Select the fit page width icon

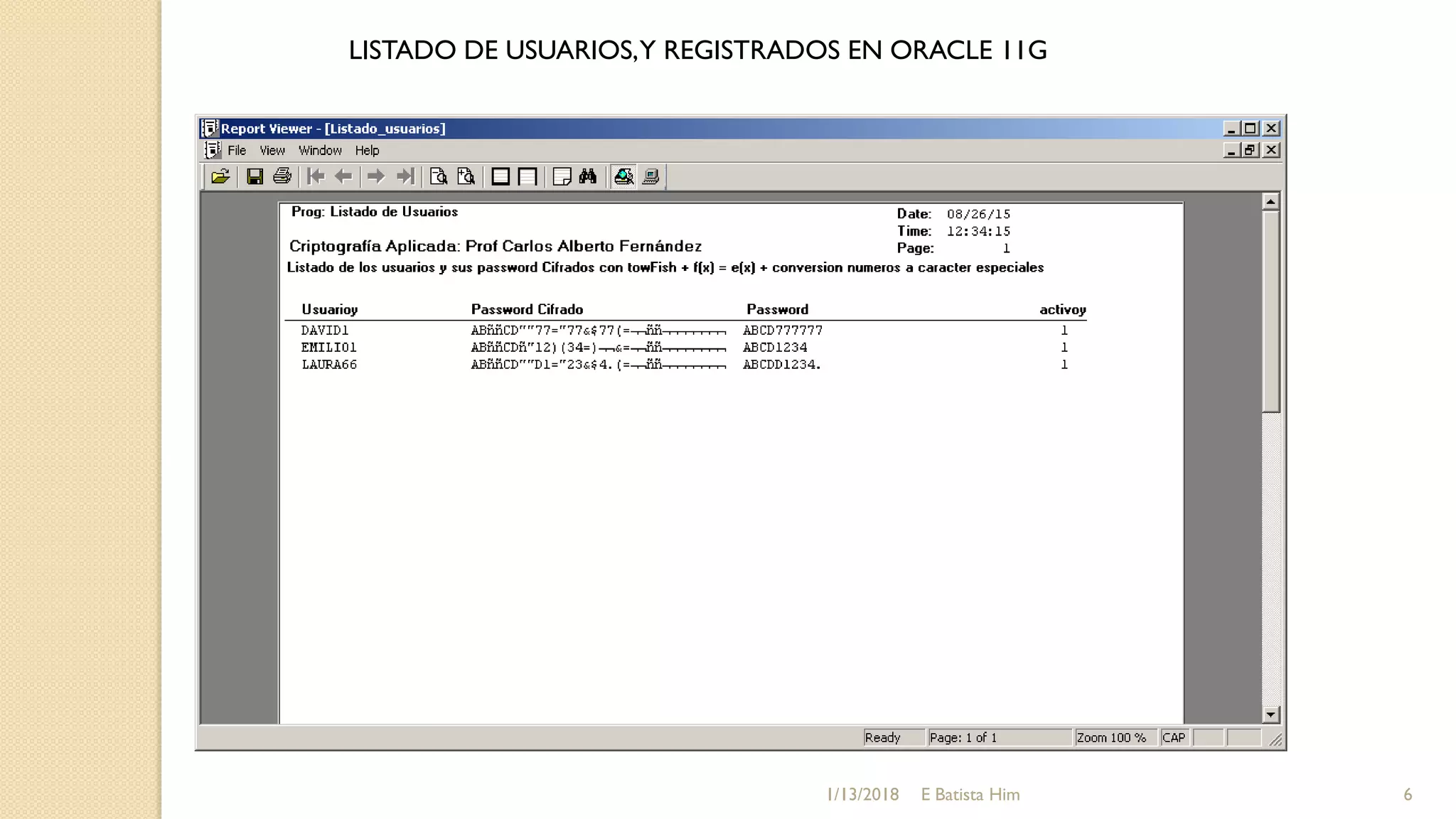click(x=528, y=176)
